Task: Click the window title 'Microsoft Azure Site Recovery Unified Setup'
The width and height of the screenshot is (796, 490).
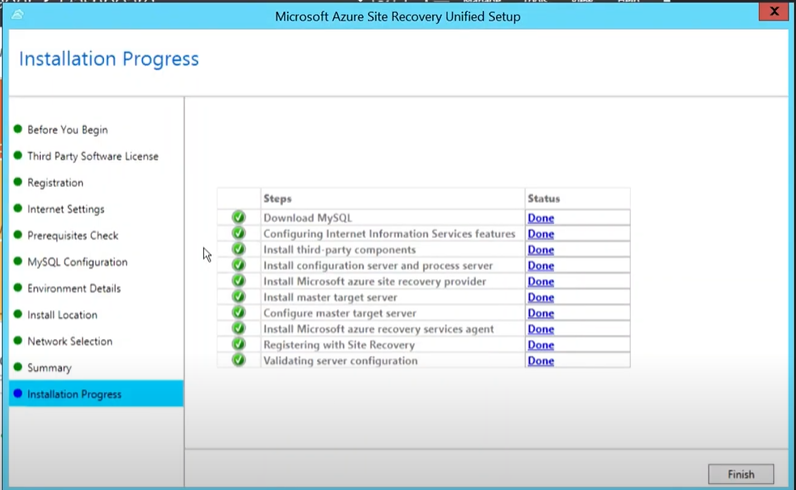Action: tap(397, 17)
